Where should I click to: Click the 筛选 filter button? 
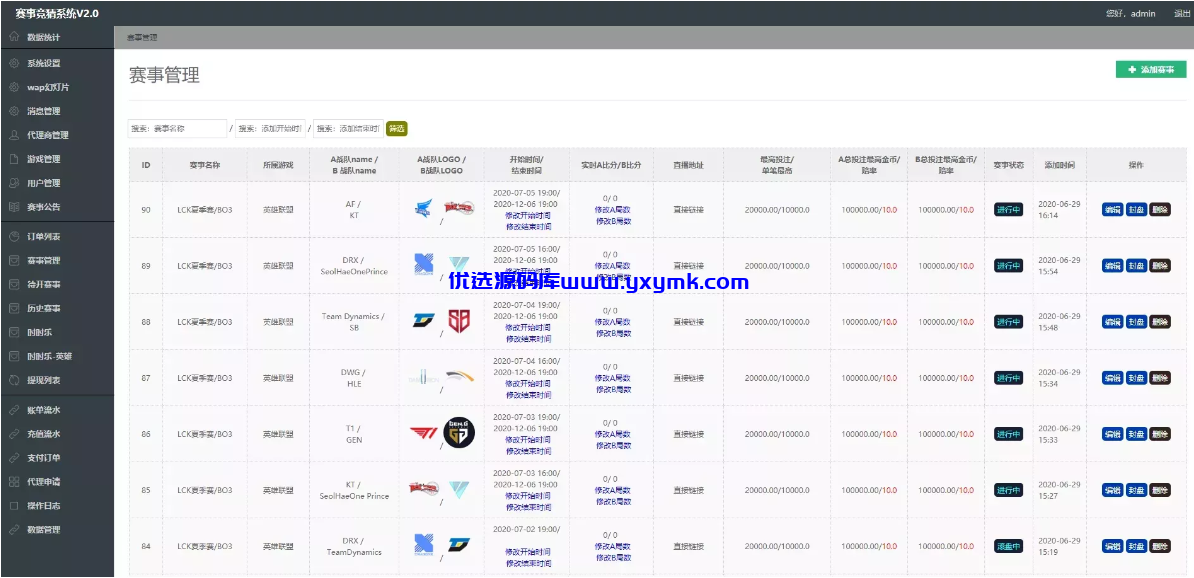397,129
